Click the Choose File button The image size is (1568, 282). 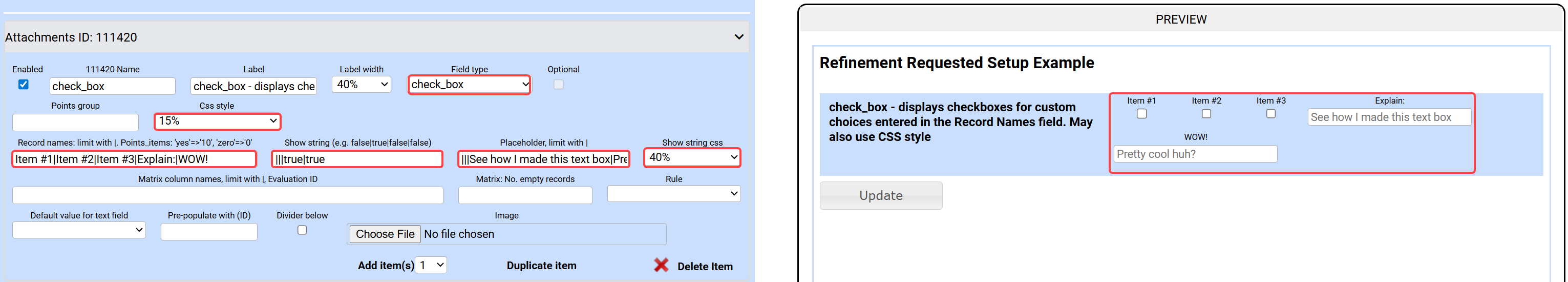pos(385,234)
